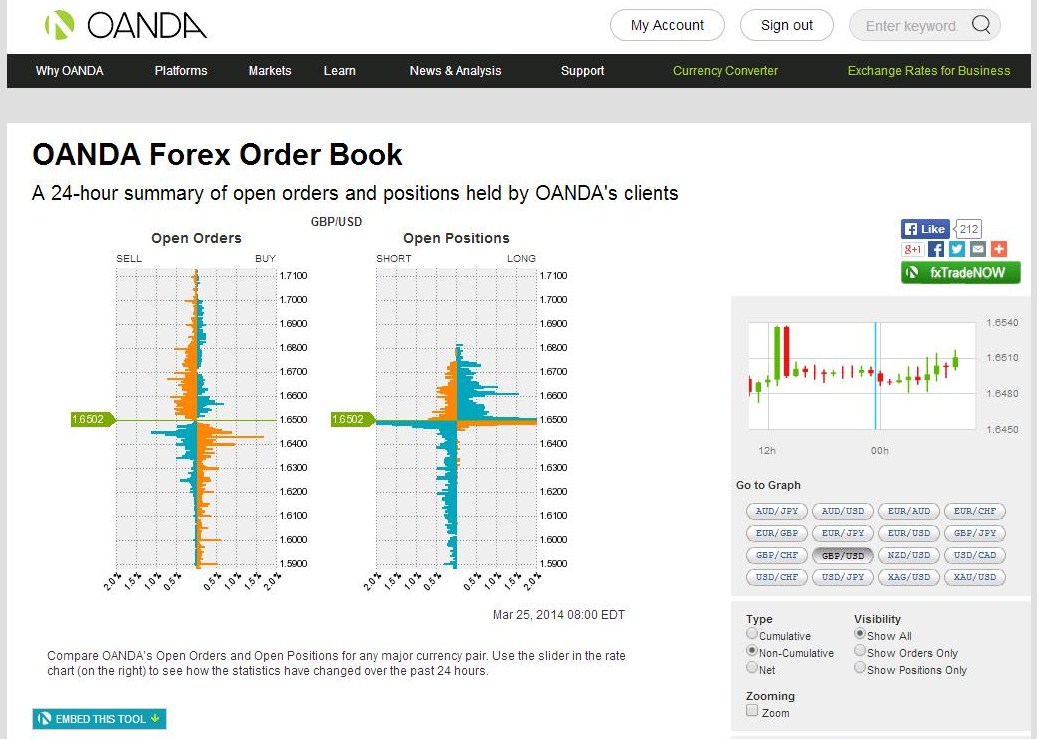Click the orange plus share icon
The image size is (1037, 739).
(999, 249)
